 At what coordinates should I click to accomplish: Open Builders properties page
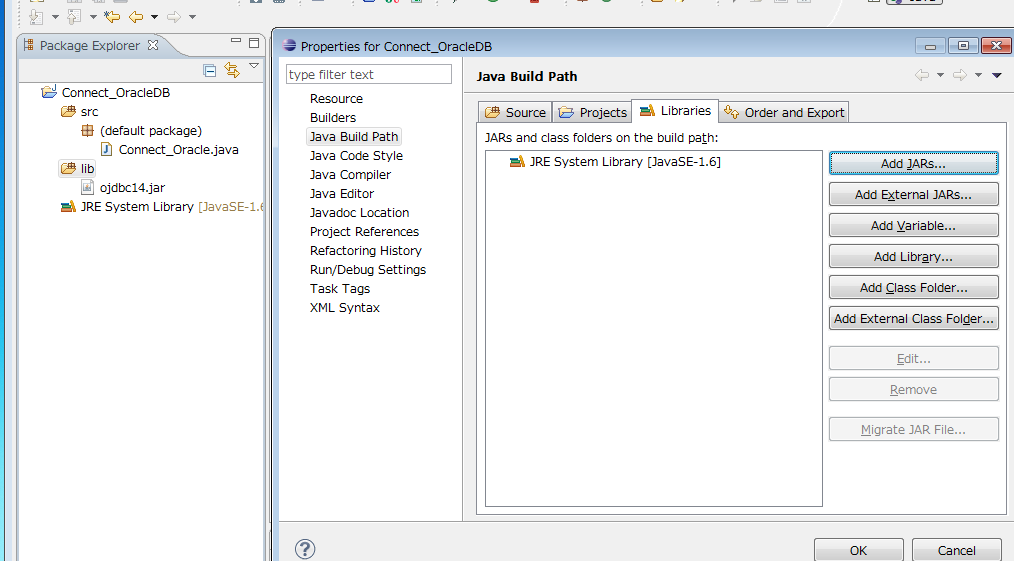332,118
